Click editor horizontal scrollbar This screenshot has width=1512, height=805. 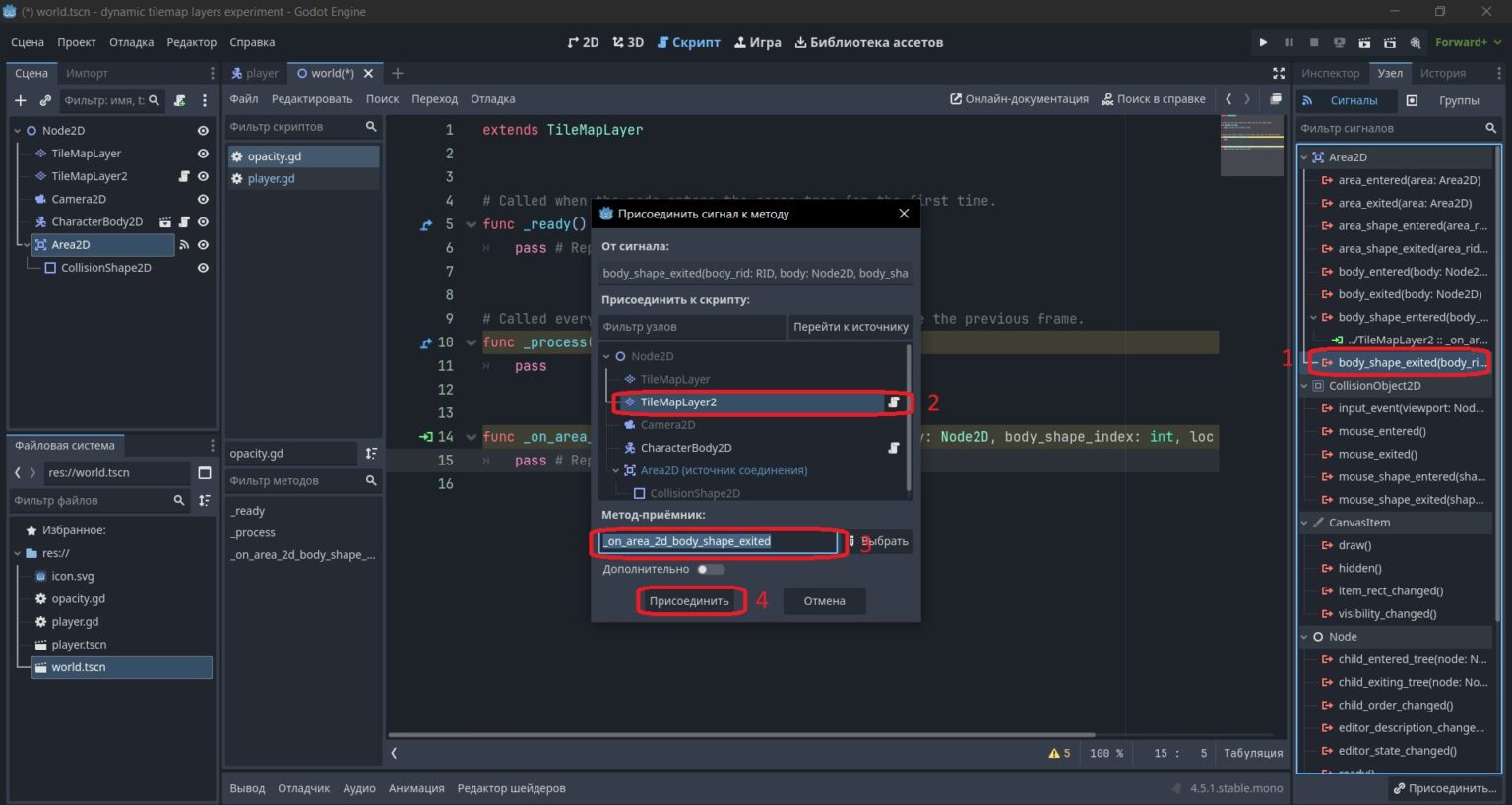pyautogui.click(x=740, y=734)
